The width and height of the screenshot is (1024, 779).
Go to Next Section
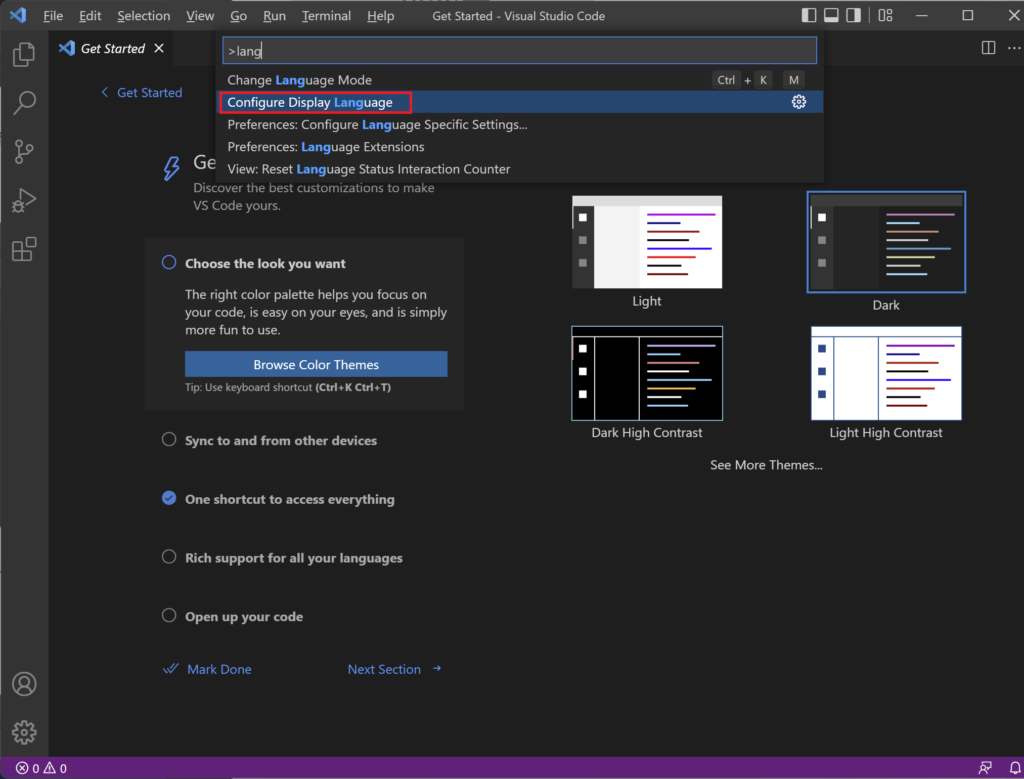coord(394,669)
